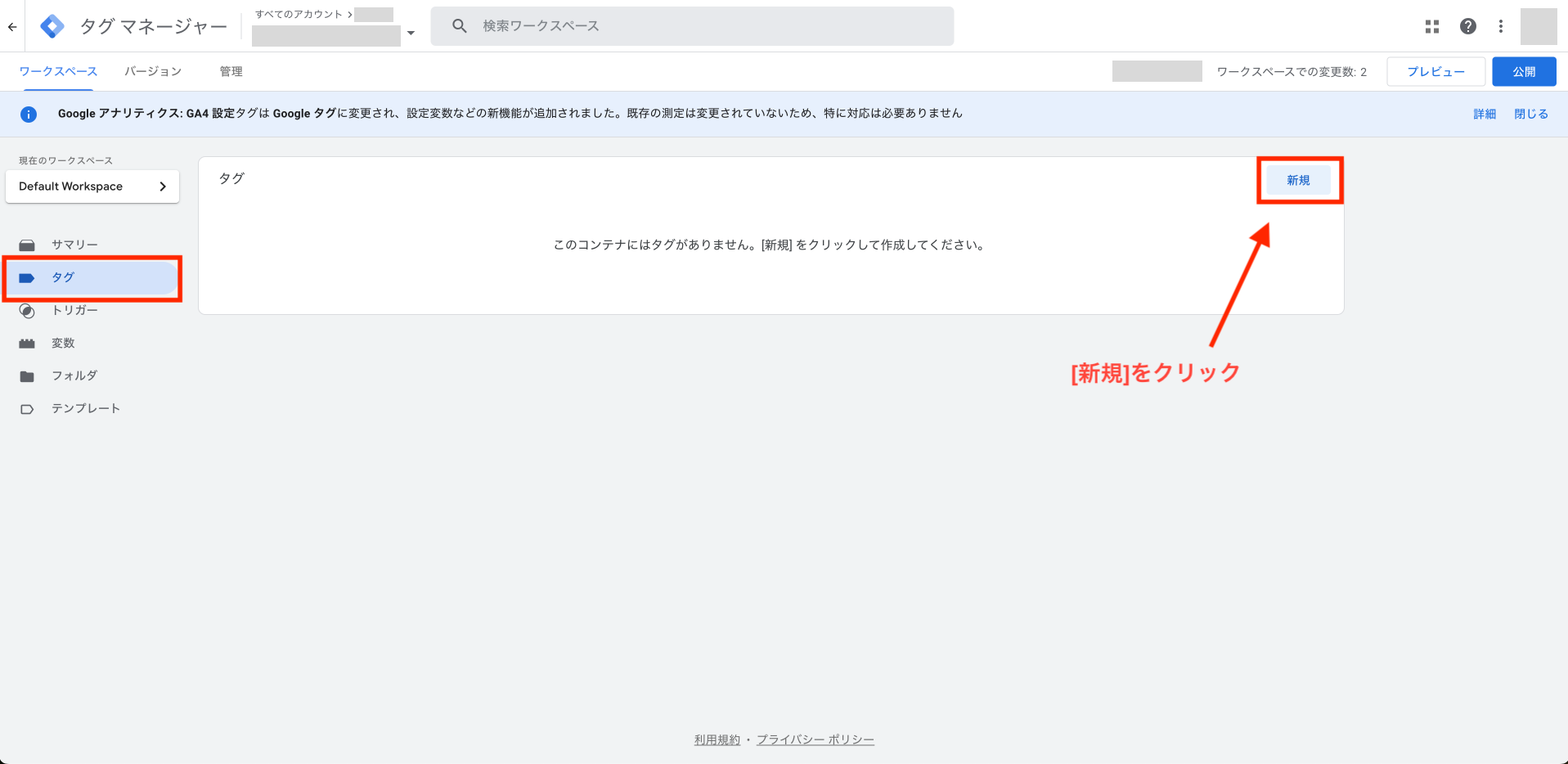This screenshot has height=764, width=1568.
Task: Click the トリガー icon in sidebar
Action: [x=27, y=311]
